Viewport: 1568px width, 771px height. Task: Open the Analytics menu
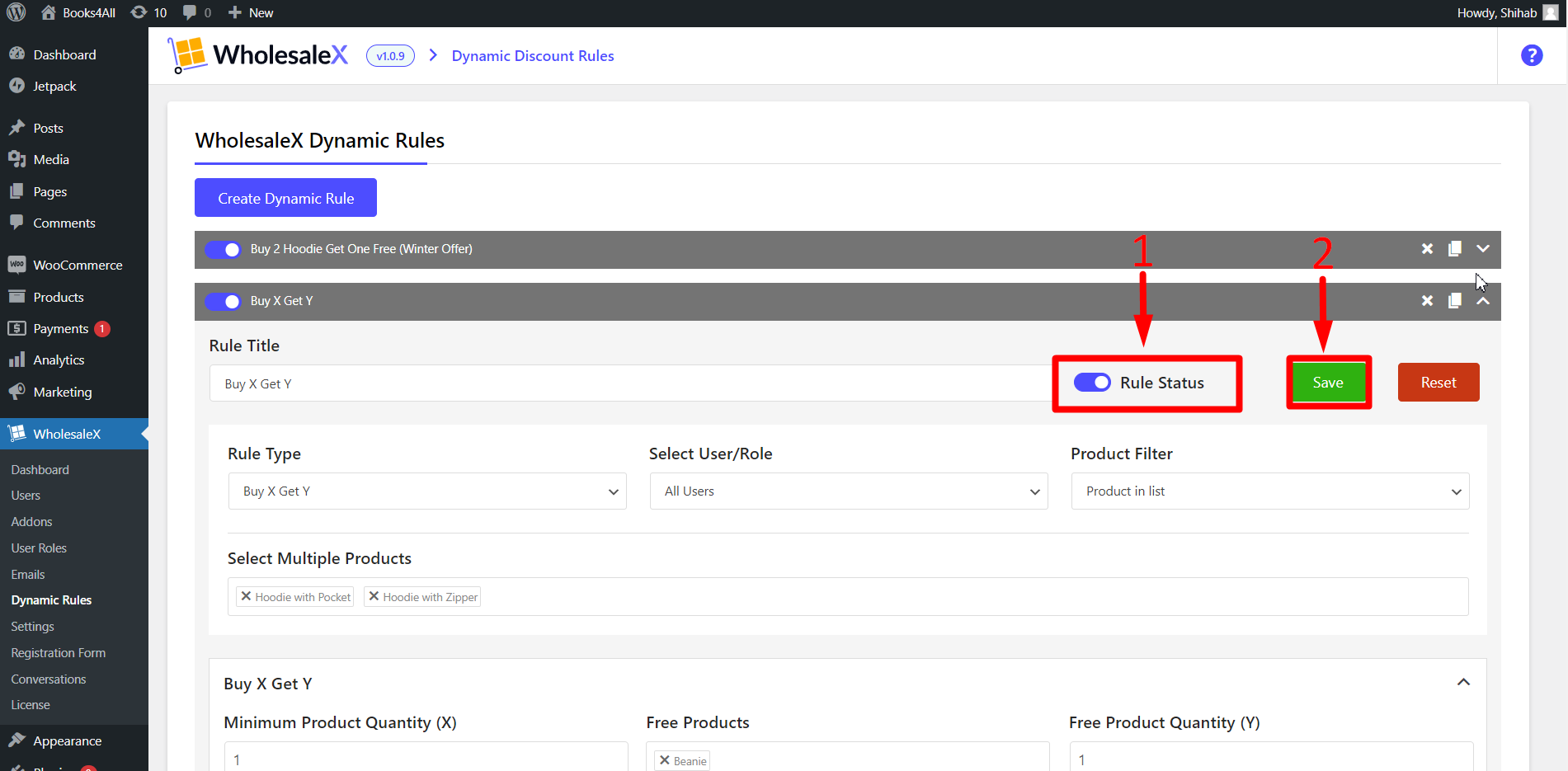[x=59, y=360]
